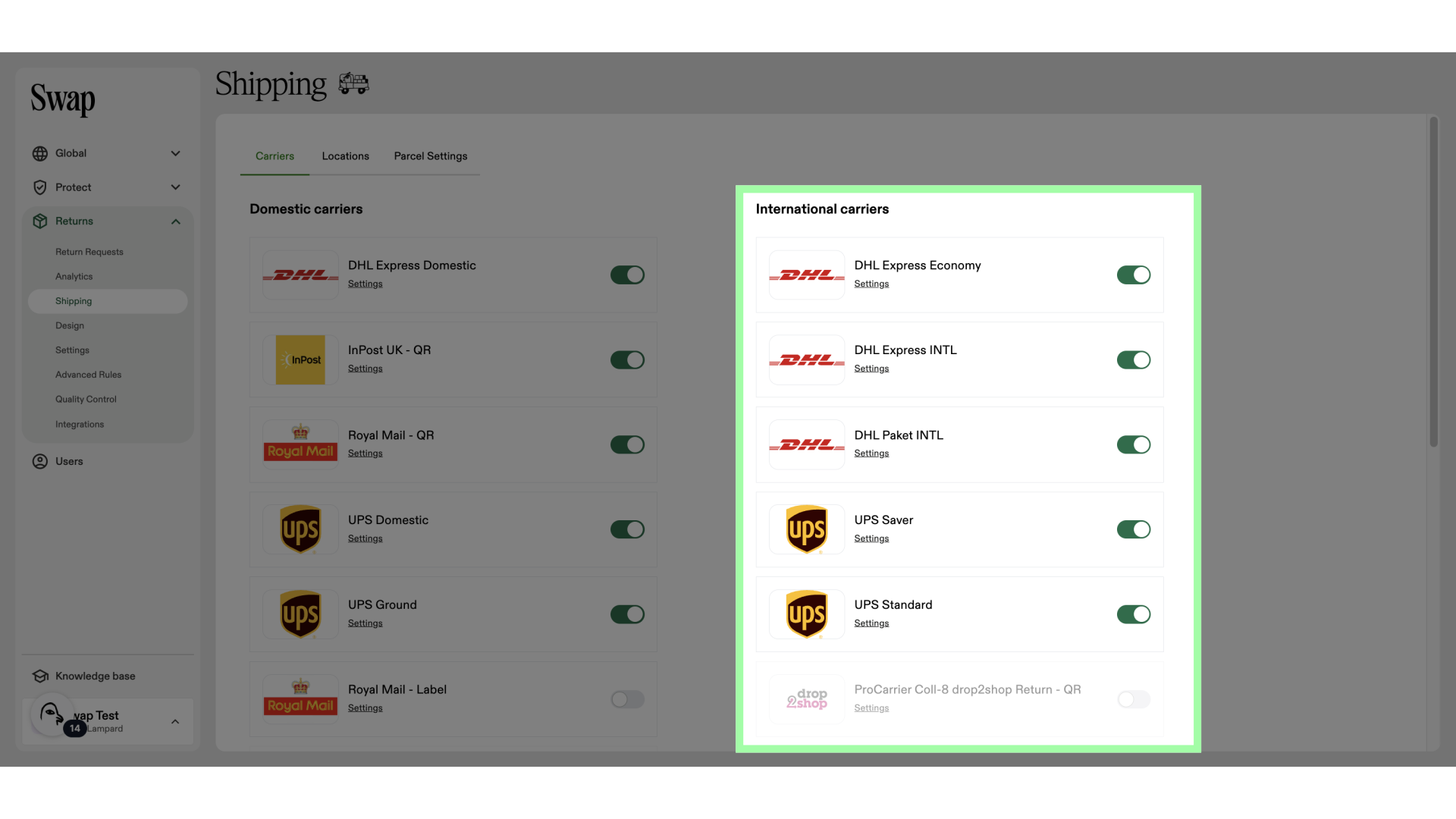The height and width of the screenshot is (819, 1456).
Task: Open Settings link for DHL Express INTL
Action: point(871,369)
